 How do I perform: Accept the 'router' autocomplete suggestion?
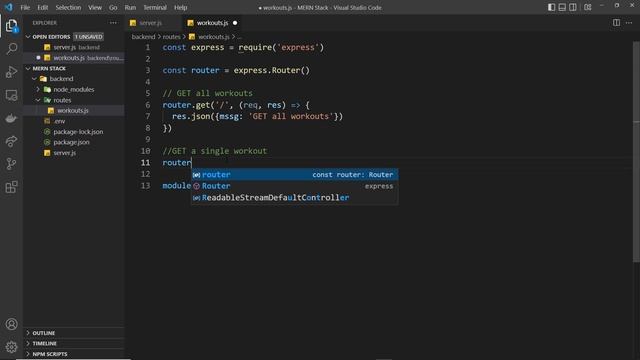295,175
